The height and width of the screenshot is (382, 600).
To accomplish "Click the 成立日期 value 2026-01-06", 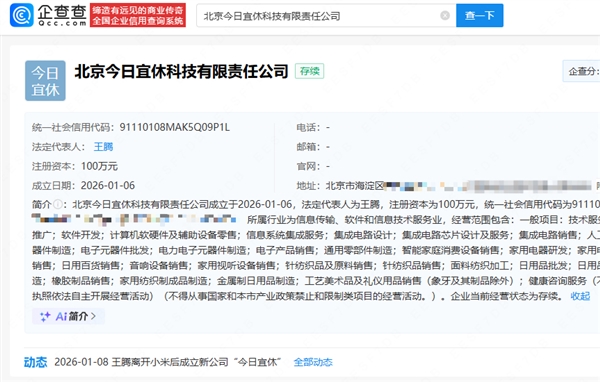I will pyautogui.click(x=108, y=186).
